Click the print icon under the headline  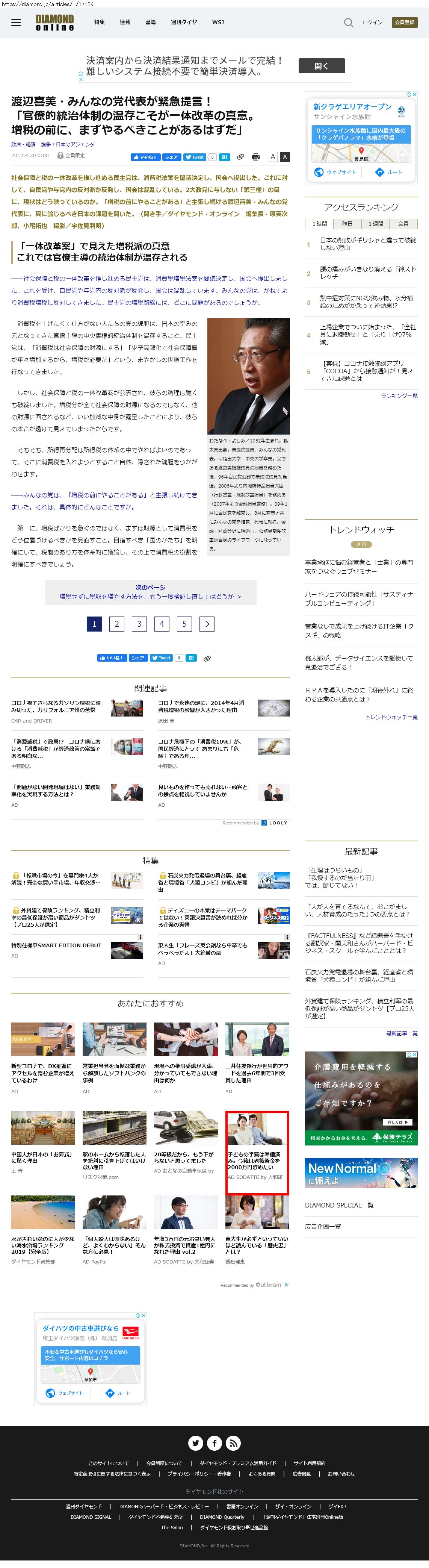click(255, 157)
